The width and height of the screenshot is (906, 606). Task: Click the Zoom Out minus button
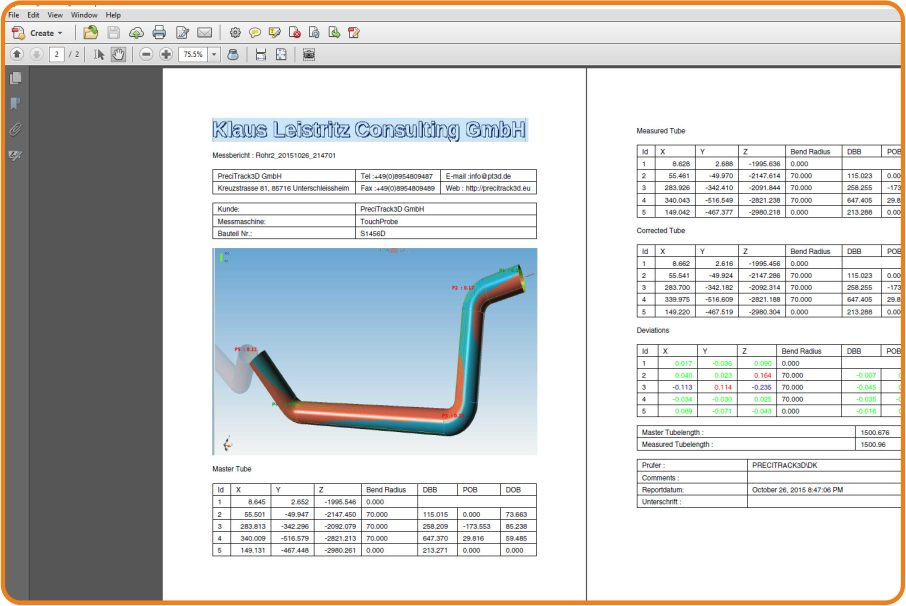pos(146,54)
